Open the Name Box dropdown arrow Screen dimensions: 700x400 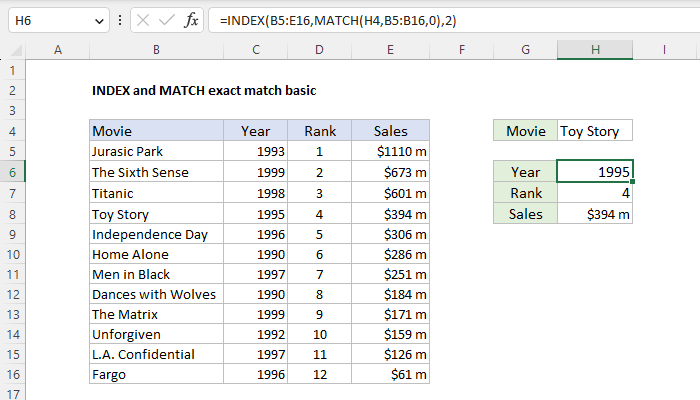(x=99, y=21)
